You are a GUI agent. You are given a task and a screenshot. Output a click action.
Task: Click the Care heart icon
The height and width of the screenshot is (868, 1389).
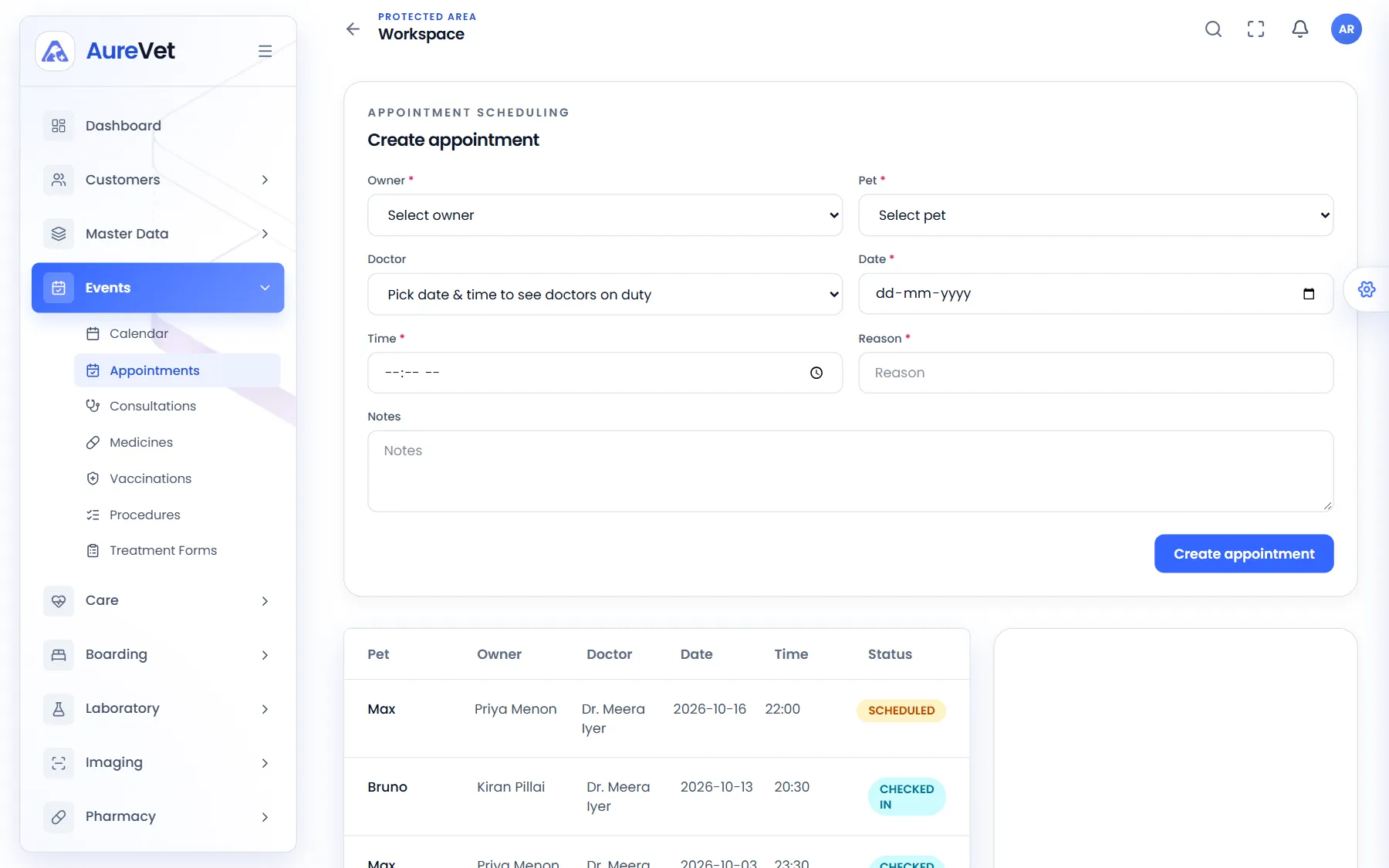pyautogui.click(x=59, y=601)
